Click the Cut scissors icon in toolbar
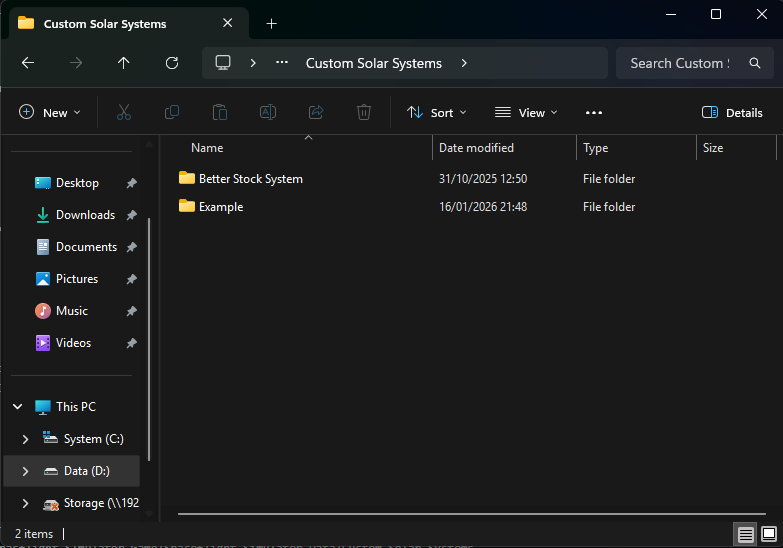Image resolution: width=783 pixels, height=548 pixels. [x=124, y=113]
